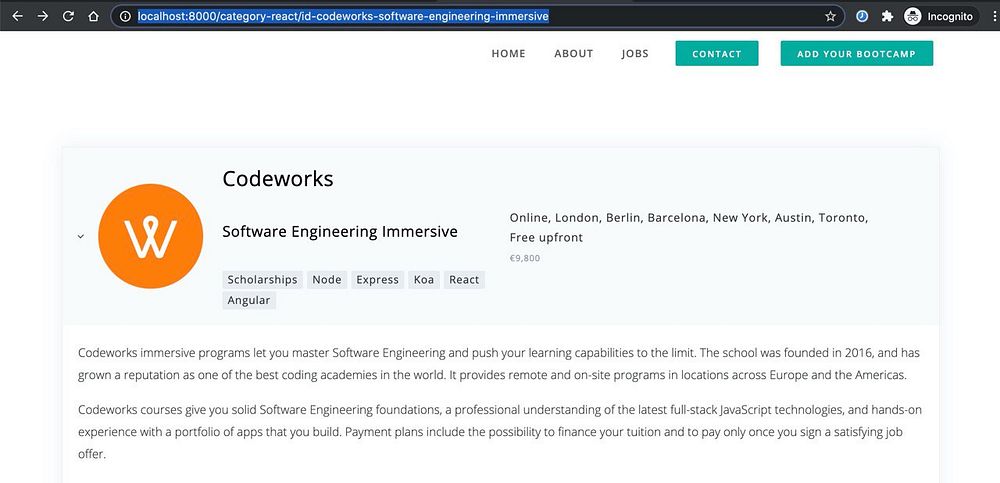
Task: Click the CONTACT button
Action: 717,54
